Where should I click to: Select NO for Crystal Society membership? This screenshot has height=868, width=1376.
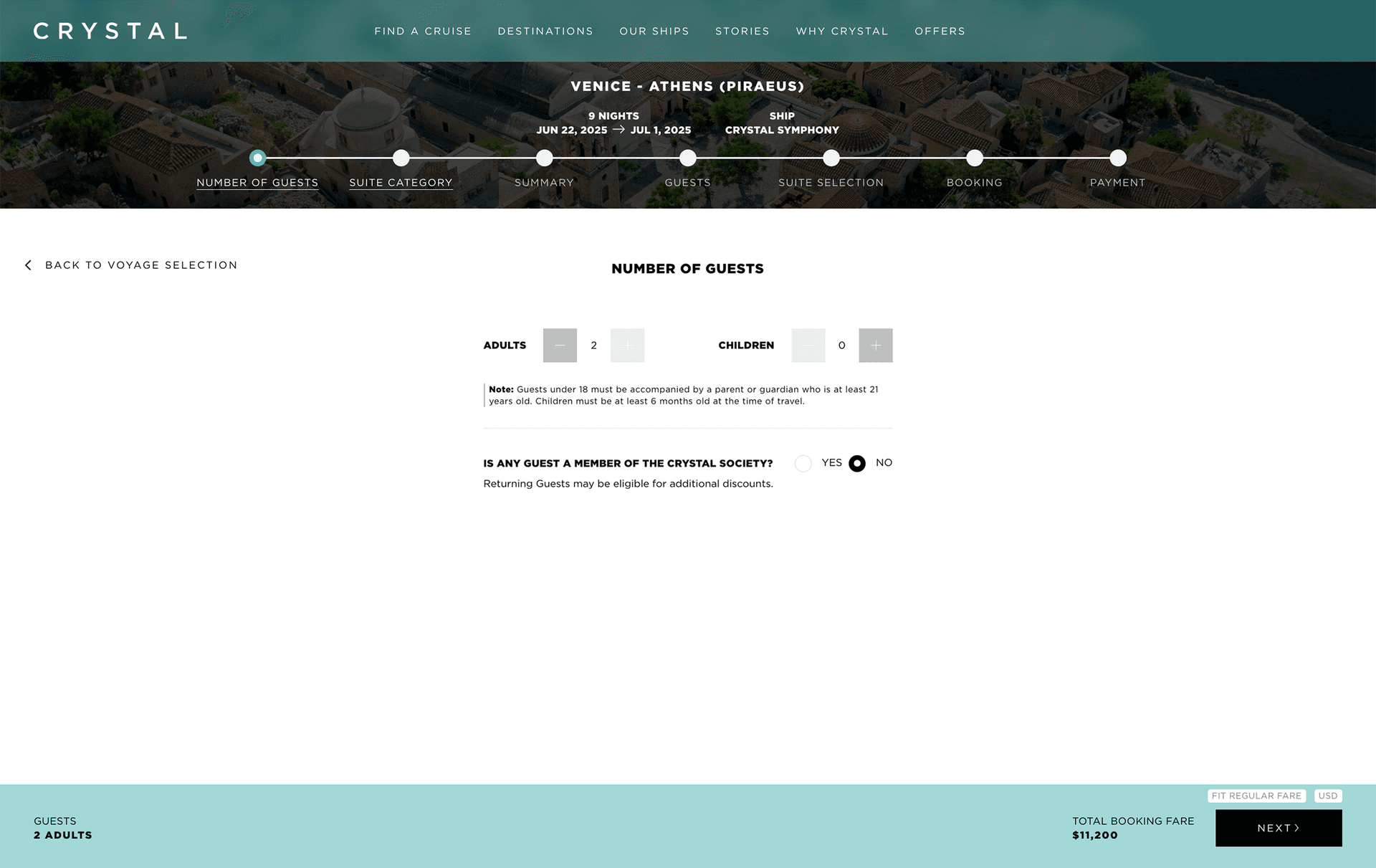(x=857, y=462)
